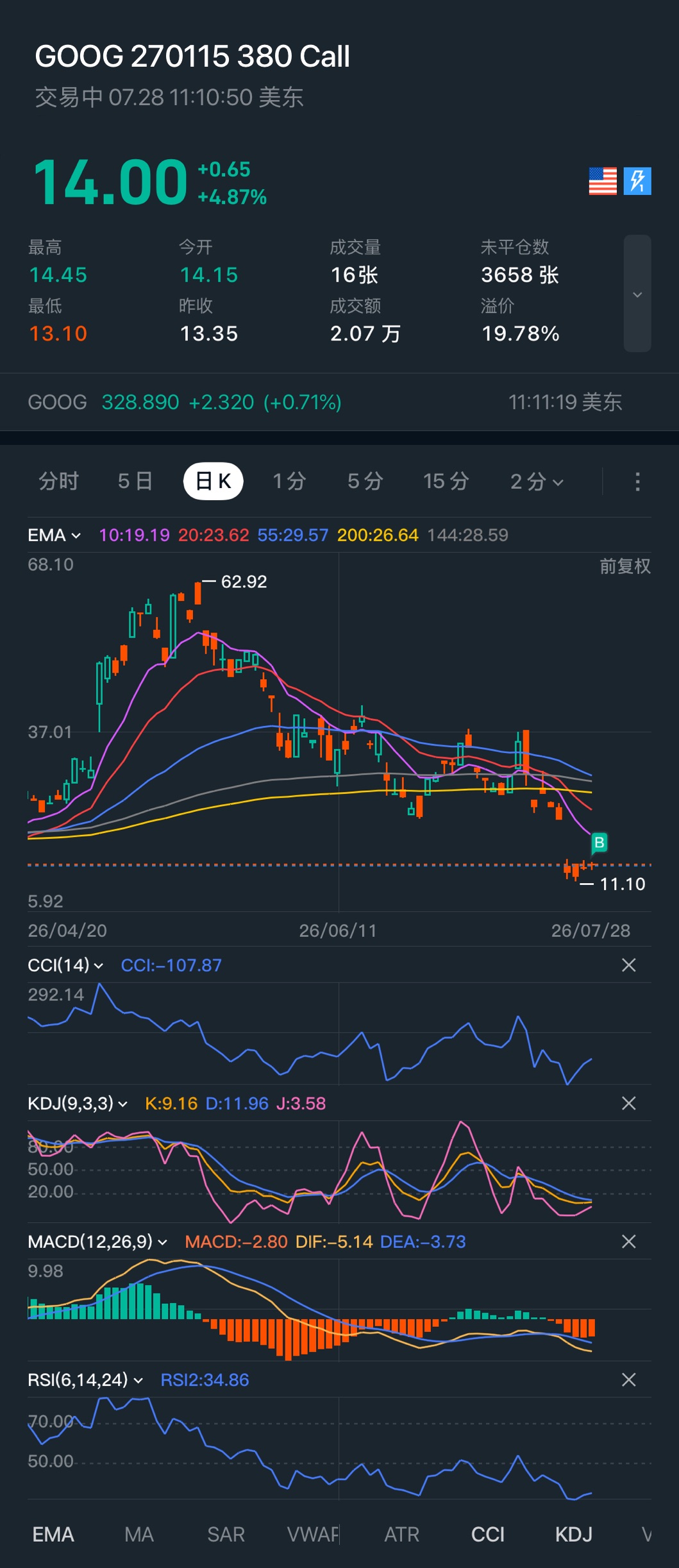Switch to the 5分 chart tab

365,481
